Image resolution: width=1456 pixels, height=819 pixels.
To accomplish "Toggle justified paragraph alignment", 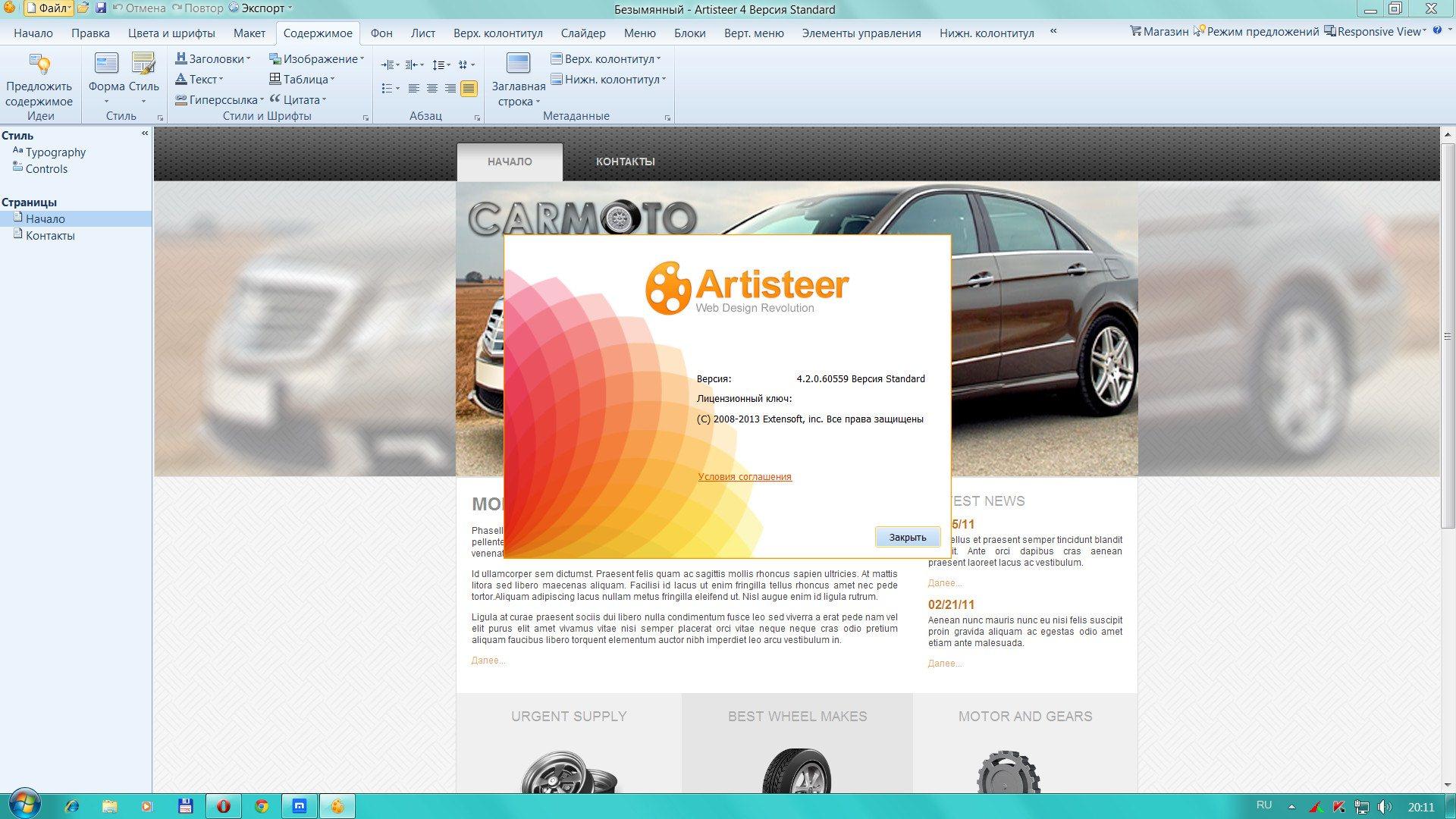I will (x=469, y=89).
